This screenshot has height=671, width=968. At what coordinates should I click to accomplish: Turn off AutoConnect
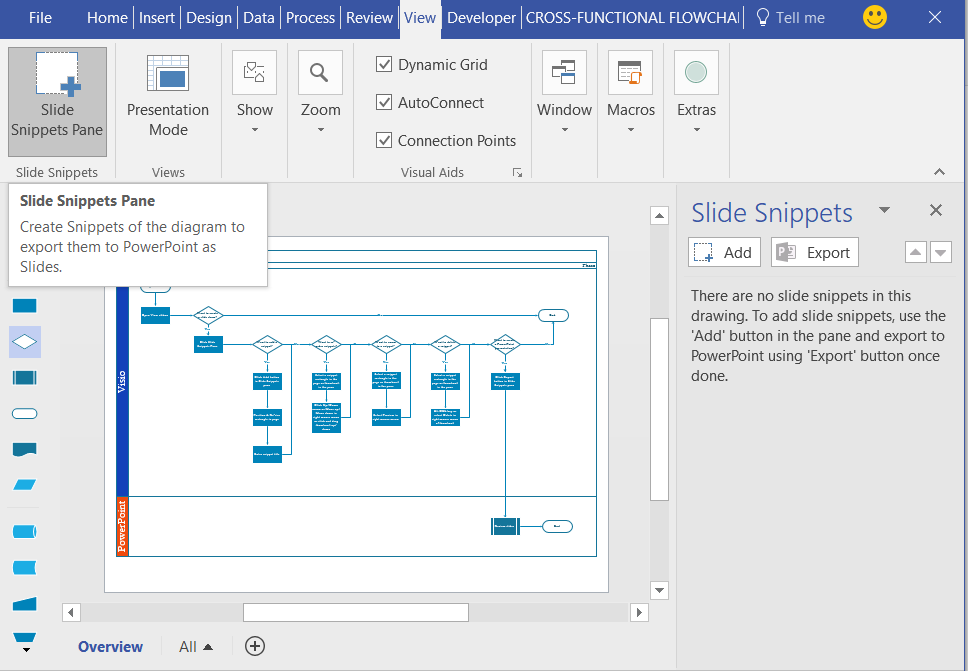tap(383, 102)
